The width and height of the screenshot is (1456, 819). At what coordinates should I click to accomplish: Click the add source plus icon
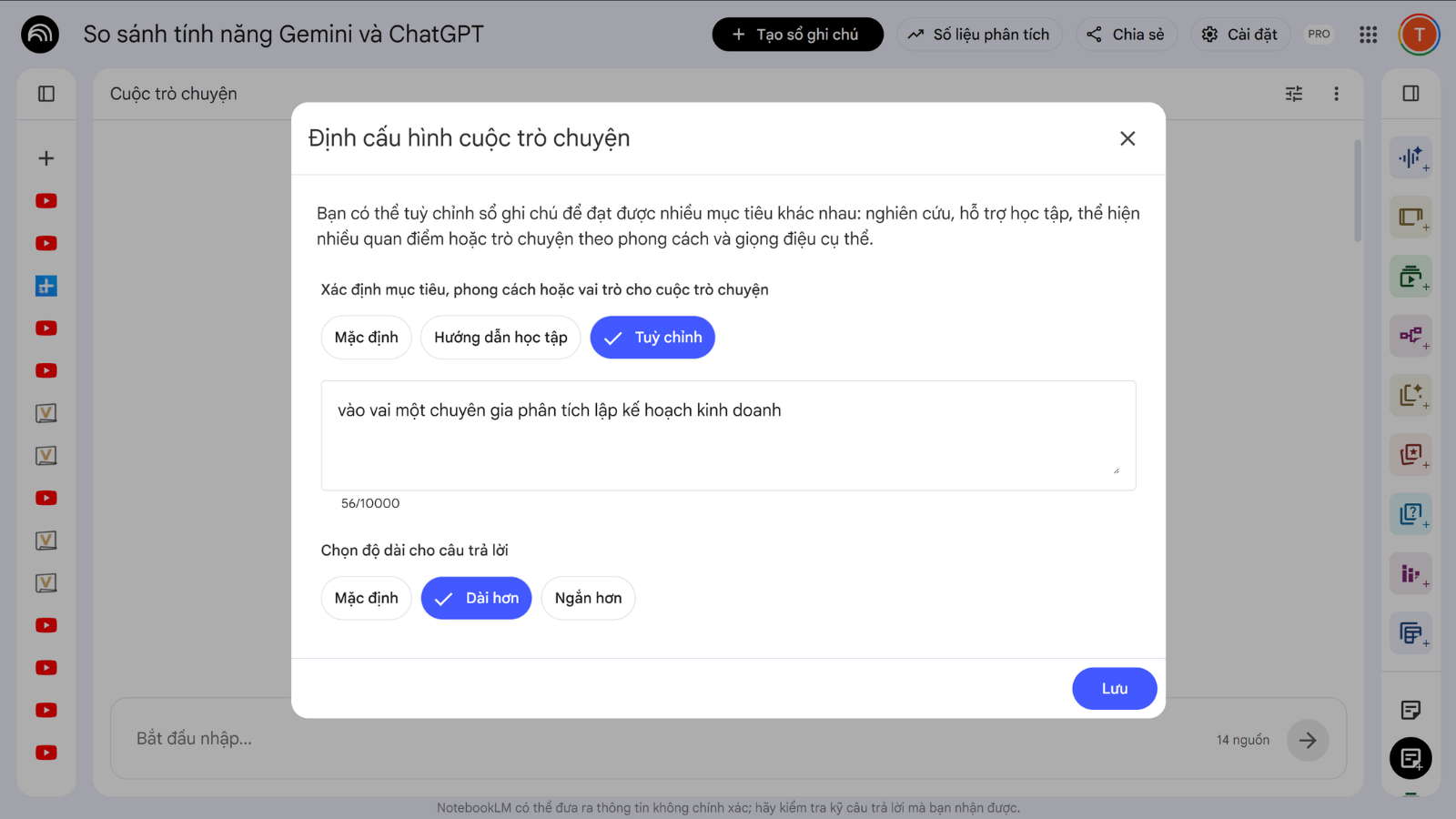coord(46,158)
